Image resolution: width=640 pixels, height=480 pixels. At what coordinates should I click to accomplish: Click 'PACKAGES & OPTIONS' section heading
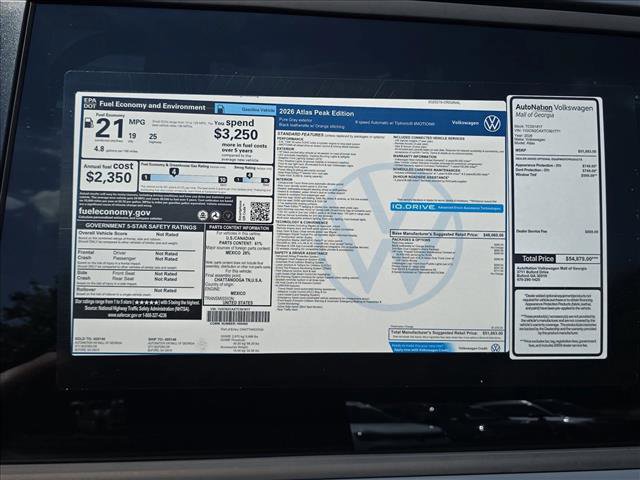pos(411,240)
